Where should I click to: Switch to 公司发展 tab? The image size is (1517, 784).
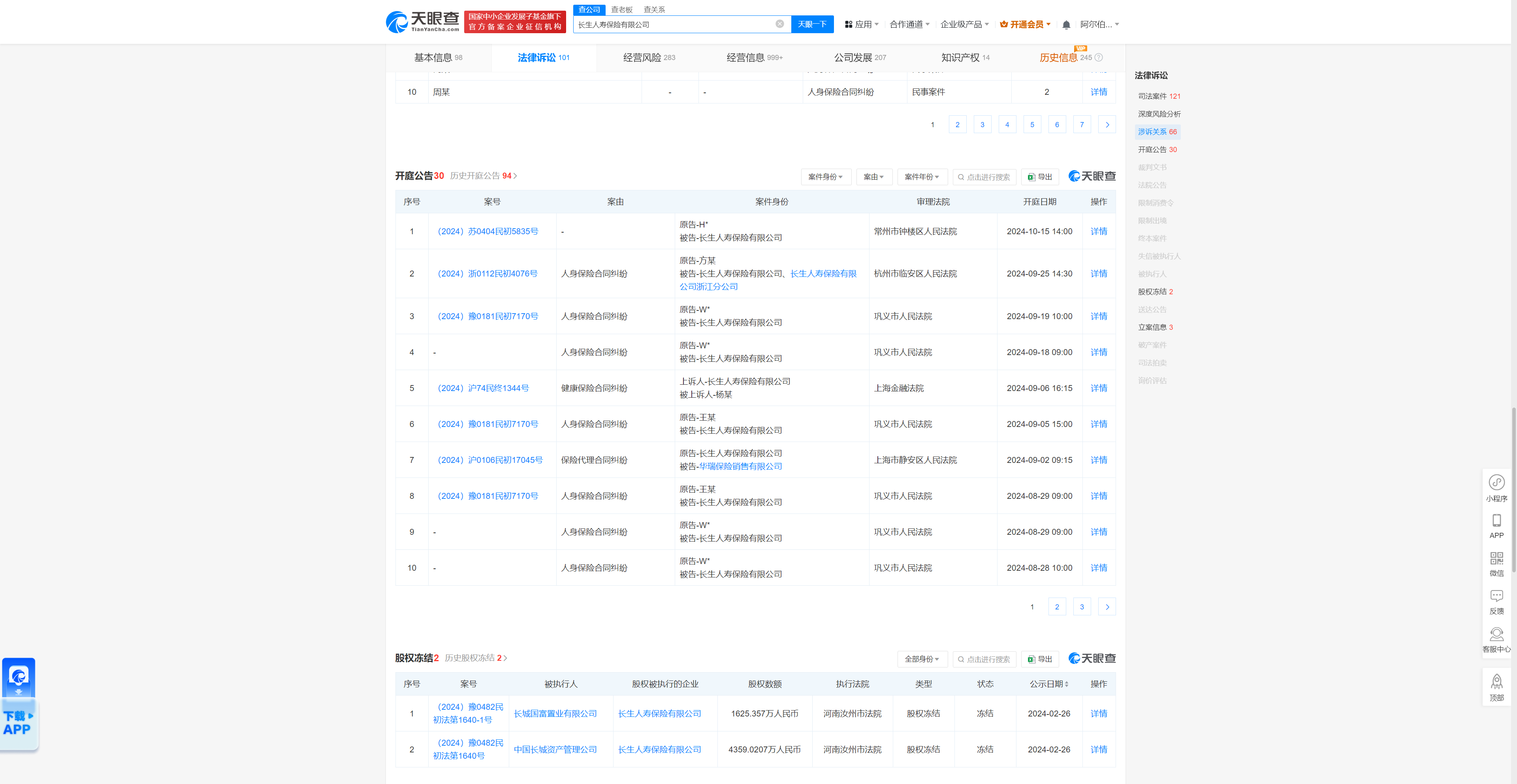860,58
